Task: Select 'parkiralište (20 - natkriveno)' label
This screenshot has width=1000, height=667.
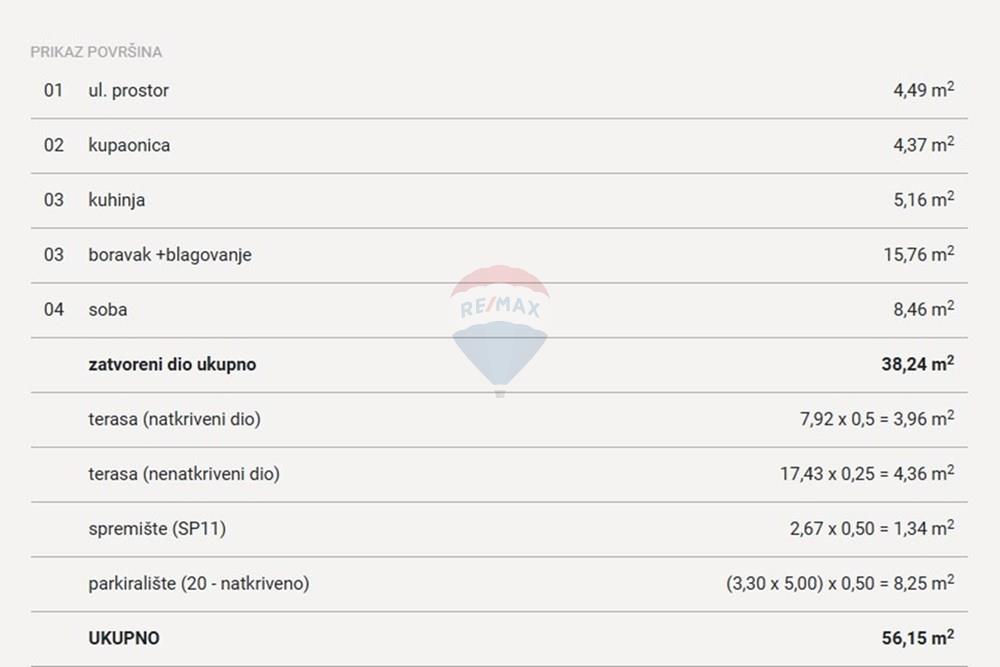Action: click(x=198, y=583)
